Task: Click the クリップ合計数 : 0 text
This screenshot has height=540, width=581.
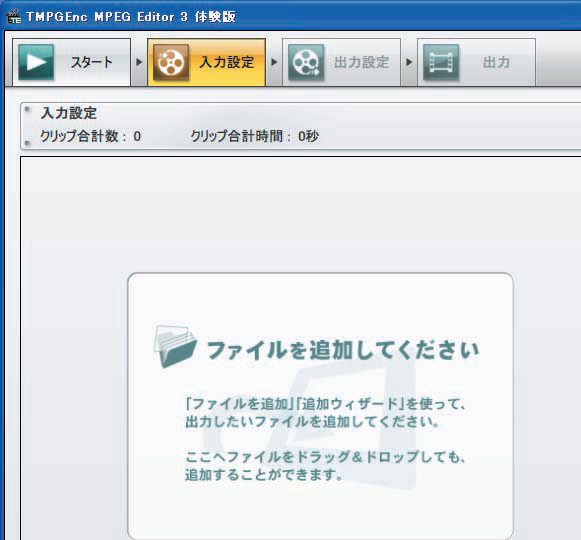Action: 90,136
